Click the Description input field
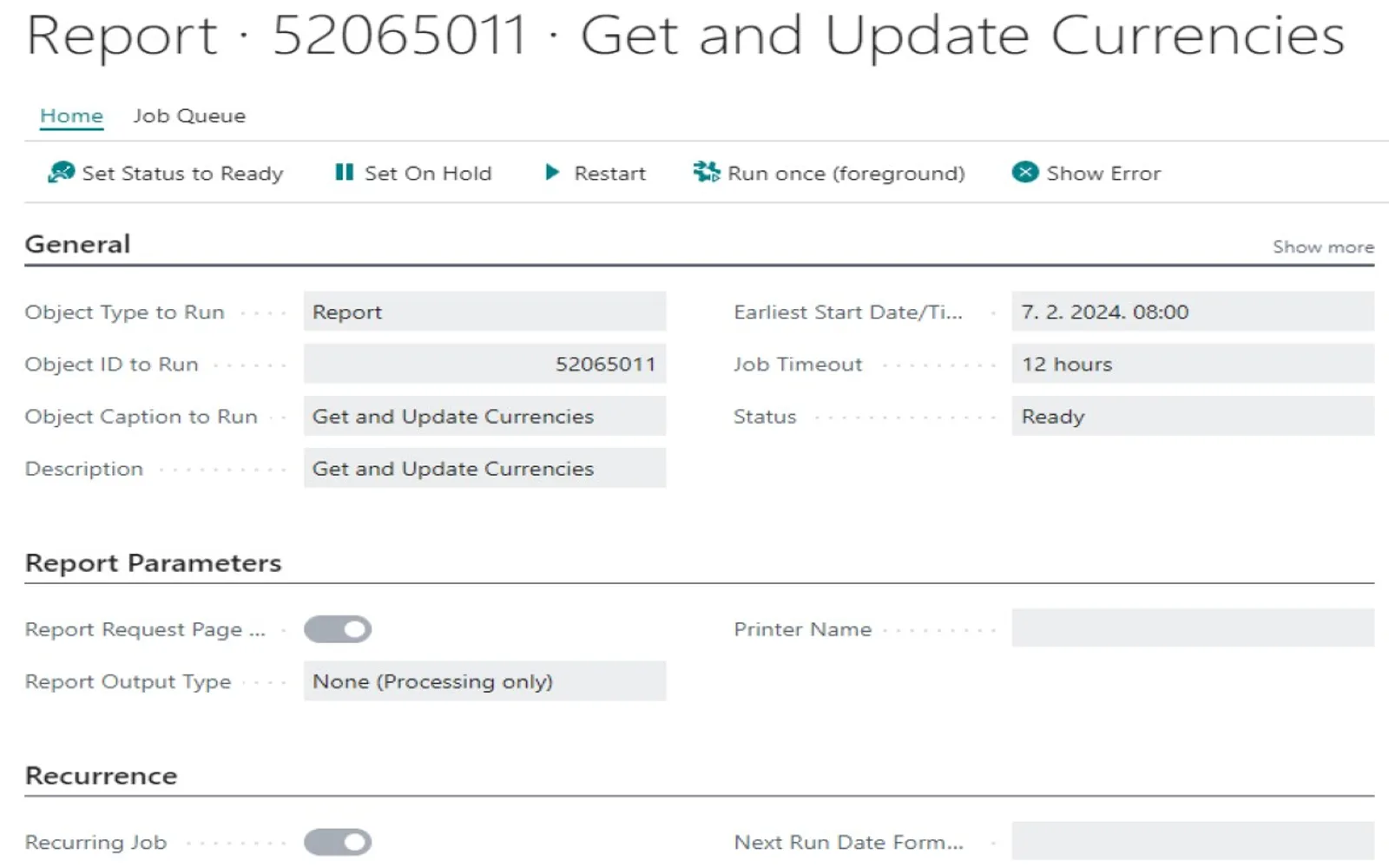The width and height of the screenshot is (1389, 868). coord(484,468)
